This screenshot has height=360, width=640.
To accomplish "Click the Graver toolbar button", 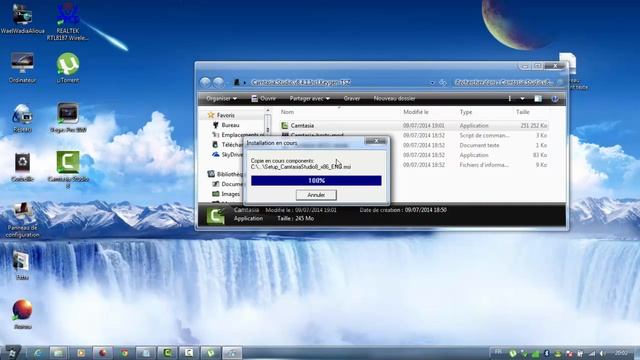I will [x=351, y=98].
